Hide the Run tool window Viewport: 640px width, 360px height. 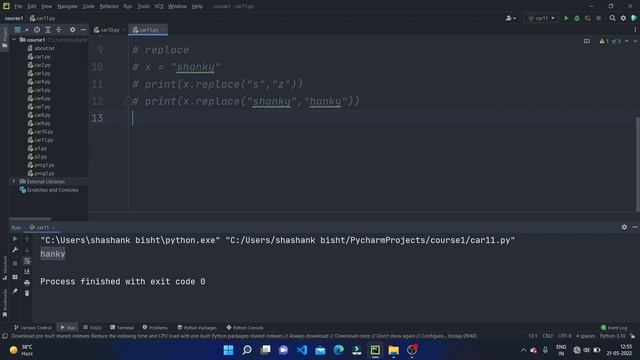point(635,227)
